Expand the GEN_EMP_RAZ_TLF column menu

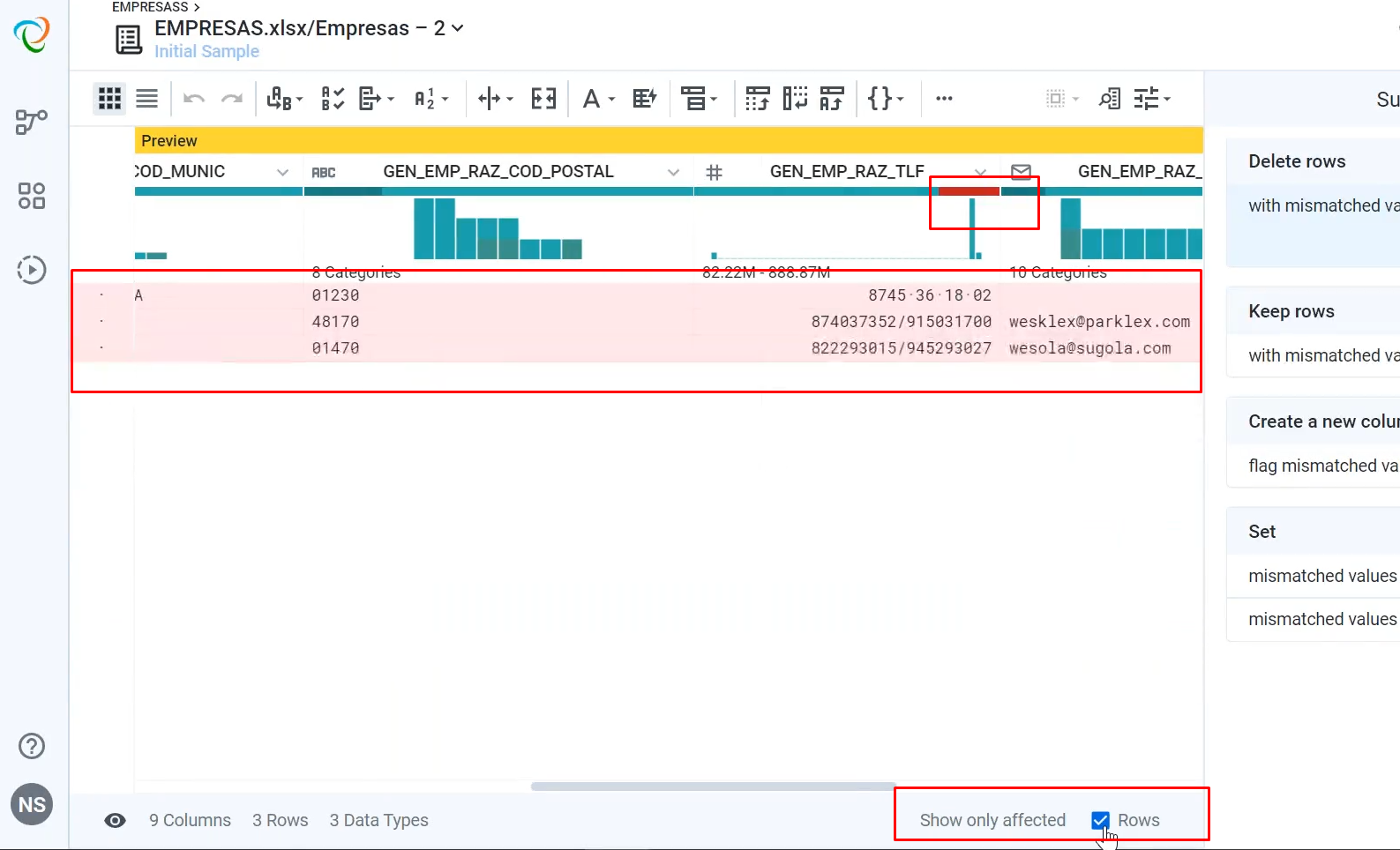click(980, 172)
